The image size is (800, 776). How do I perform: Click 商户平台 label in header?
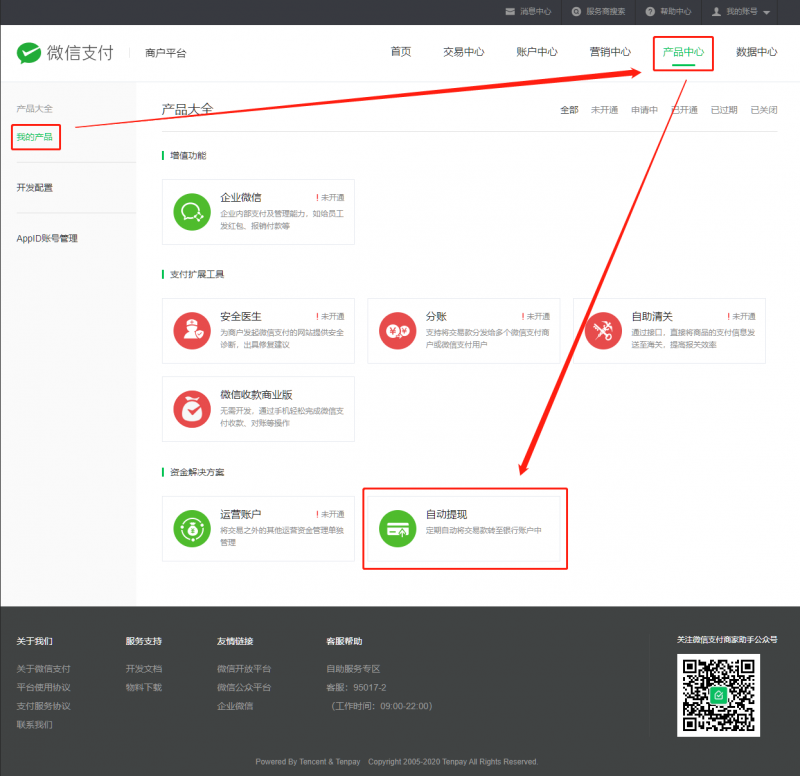[166, 53]
